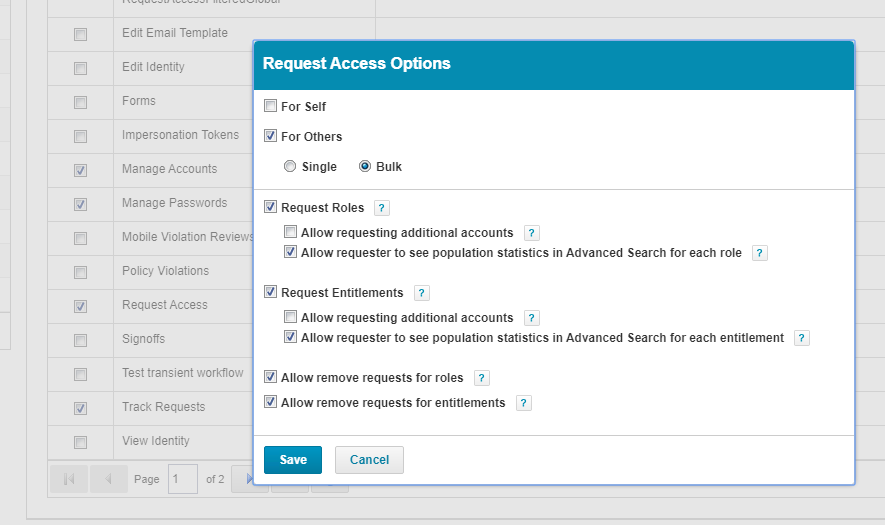Image resolution: width=885 pixels, height=525 pixels.
Task: Uncheck the For Others checkbox
Action: tap(270, 136)
